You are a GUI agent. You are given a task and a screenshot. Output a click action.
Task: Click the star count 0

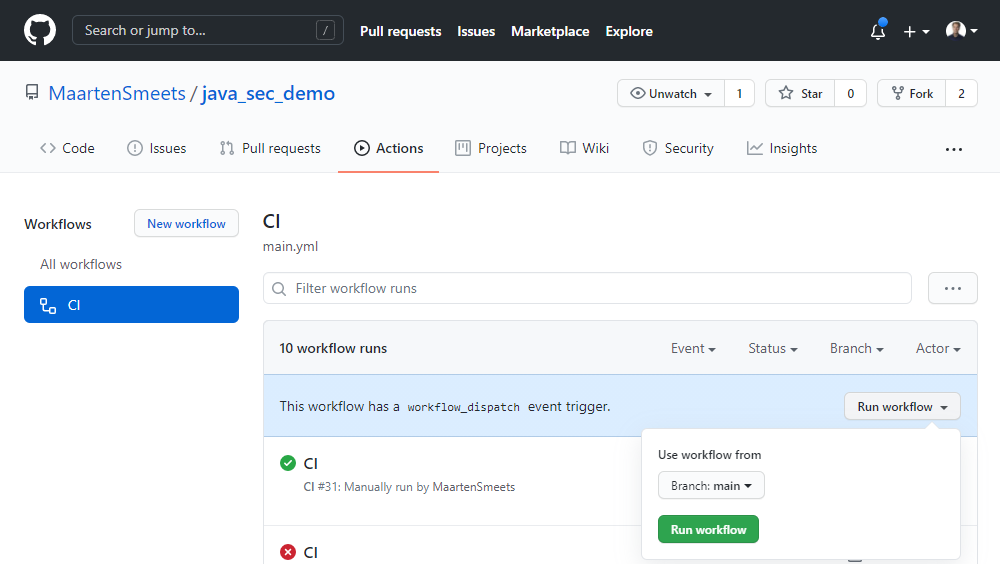point(850,93)
